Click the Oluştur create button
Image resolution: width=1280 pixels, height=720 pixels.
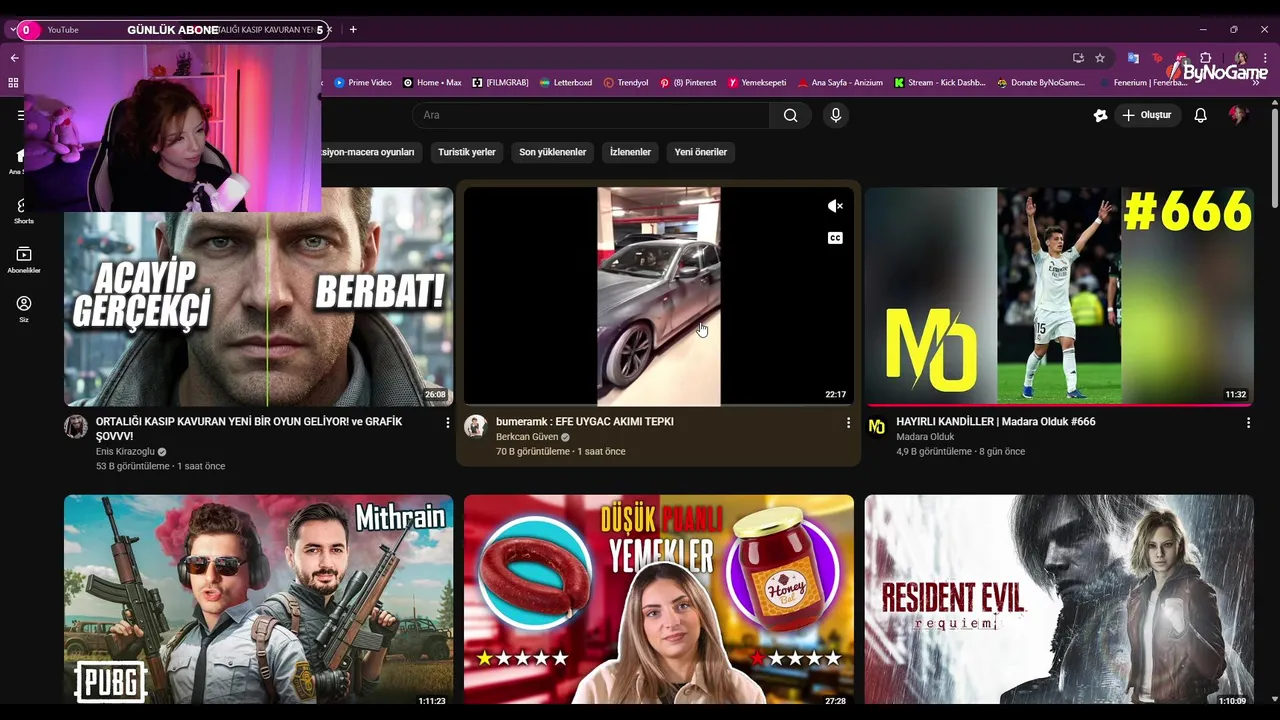coord(1146,115)
